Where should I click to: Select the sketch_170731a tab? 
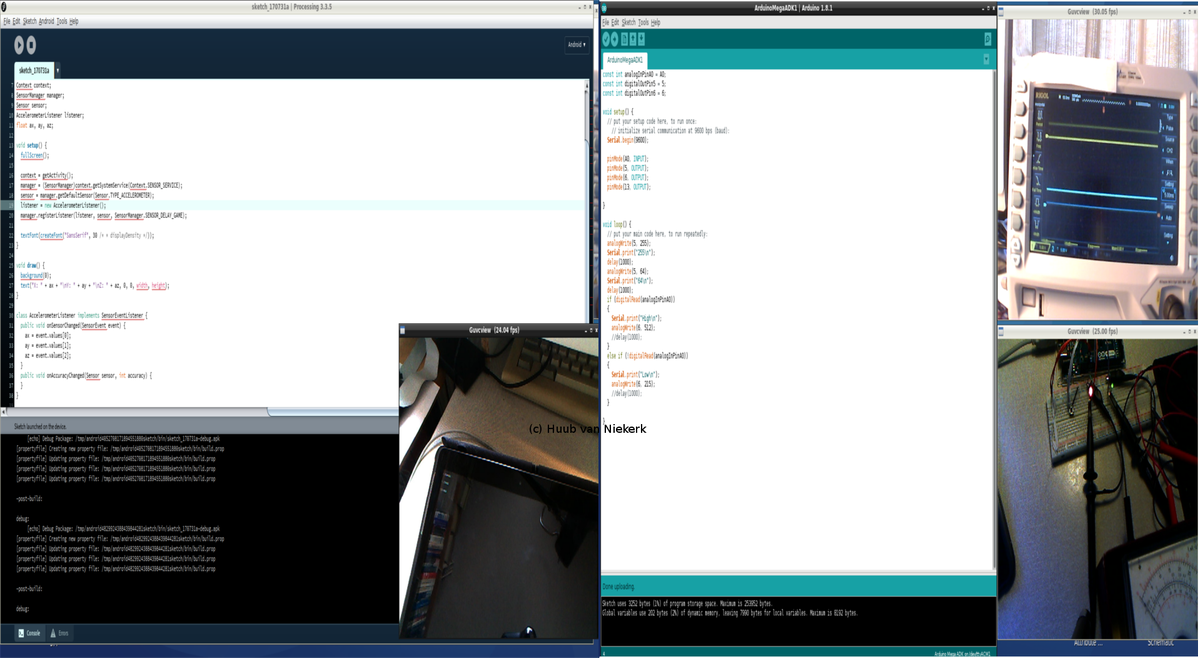[x=34, y=71]
